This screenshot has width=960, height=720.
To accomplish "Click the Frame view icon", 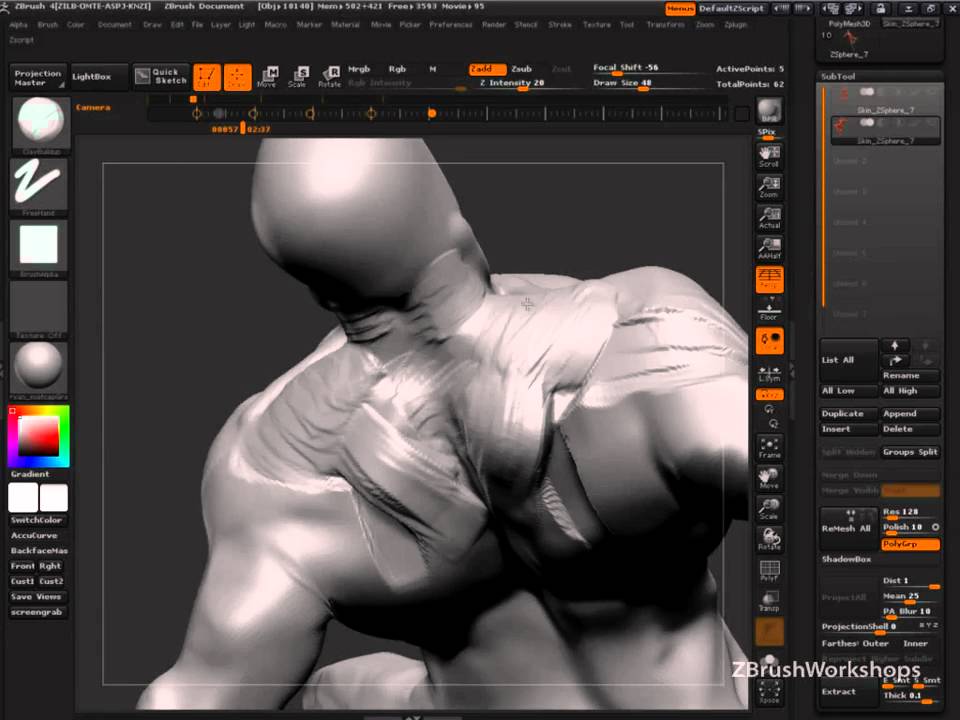I will (x=770, y=448).
